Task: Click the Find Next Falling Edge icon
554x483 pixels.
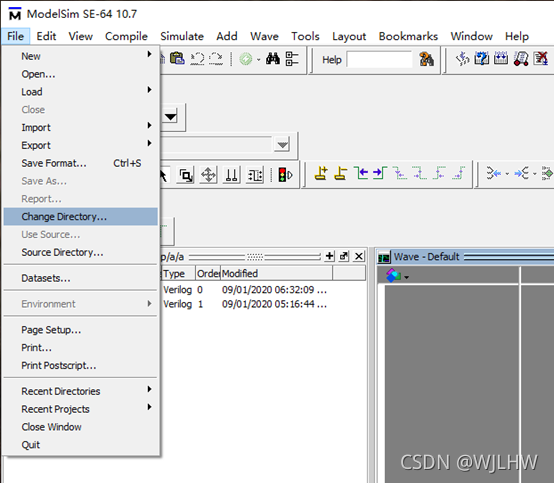Action: click(x=420, y=173)
